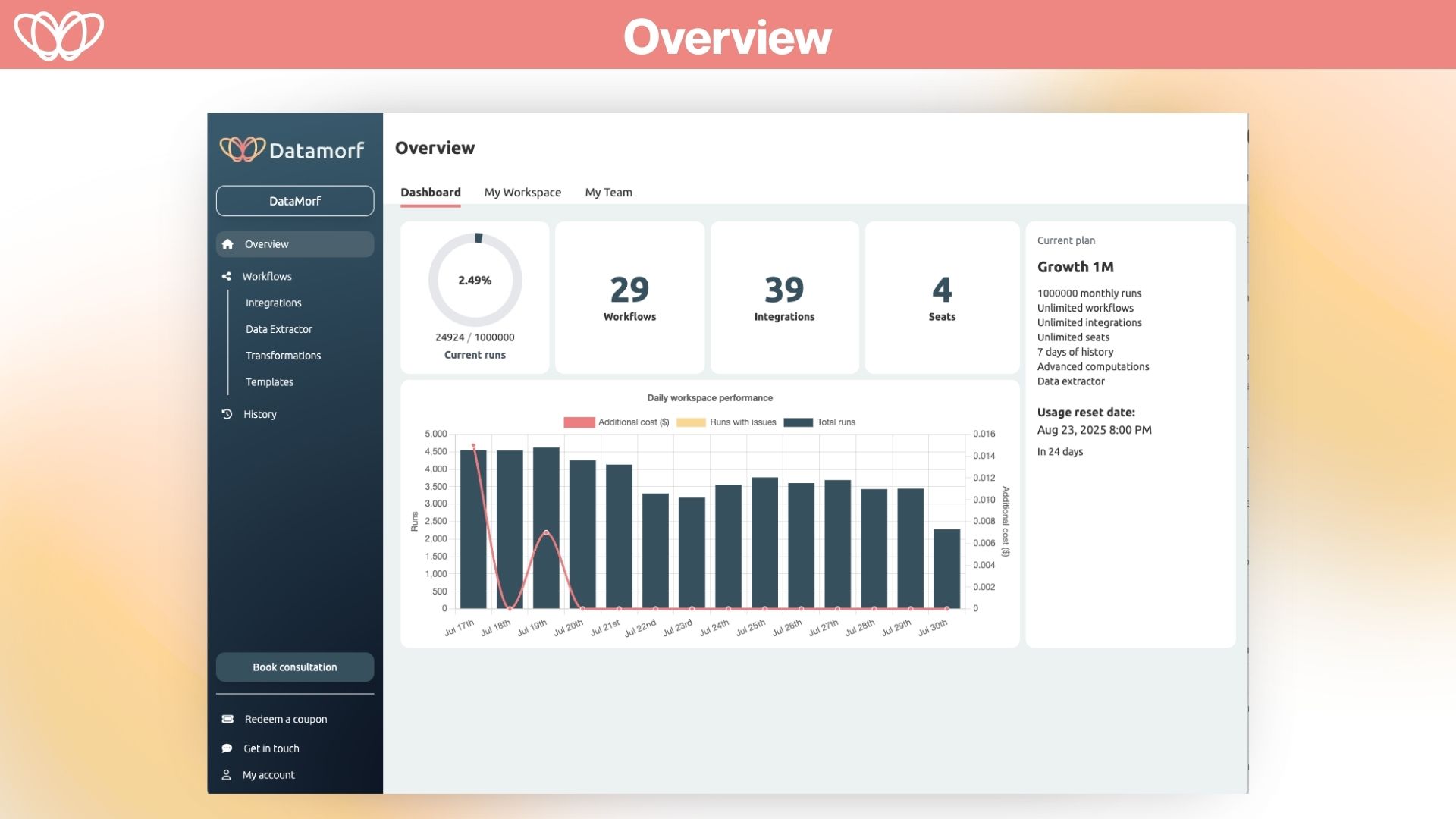Image resolution: width=1456 pixels, height=819 pixels.
Task: Switch to the My Workspace tab
Action: (522, 192)
